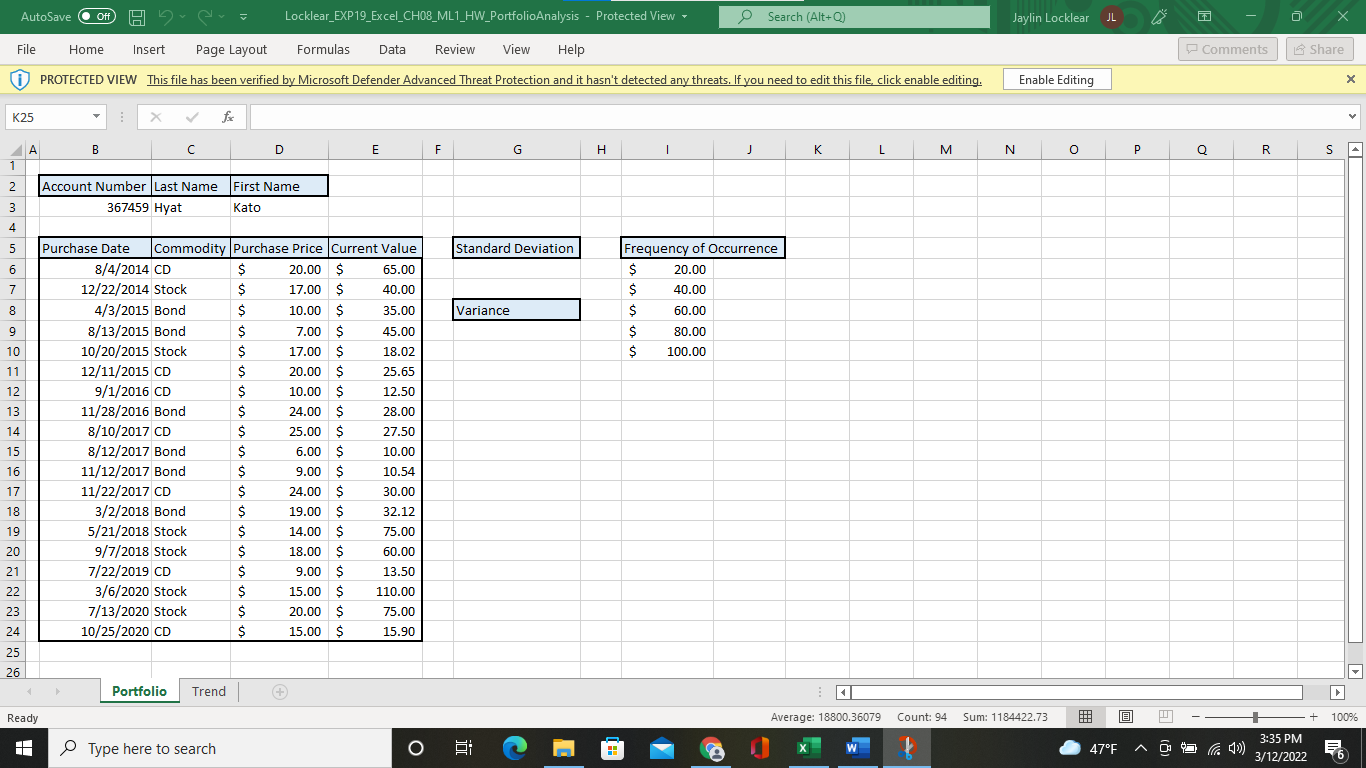Screen dimensions: 1366x768
Task: Click the vertical scrollbar down arrow
Action: point(1356,671)
